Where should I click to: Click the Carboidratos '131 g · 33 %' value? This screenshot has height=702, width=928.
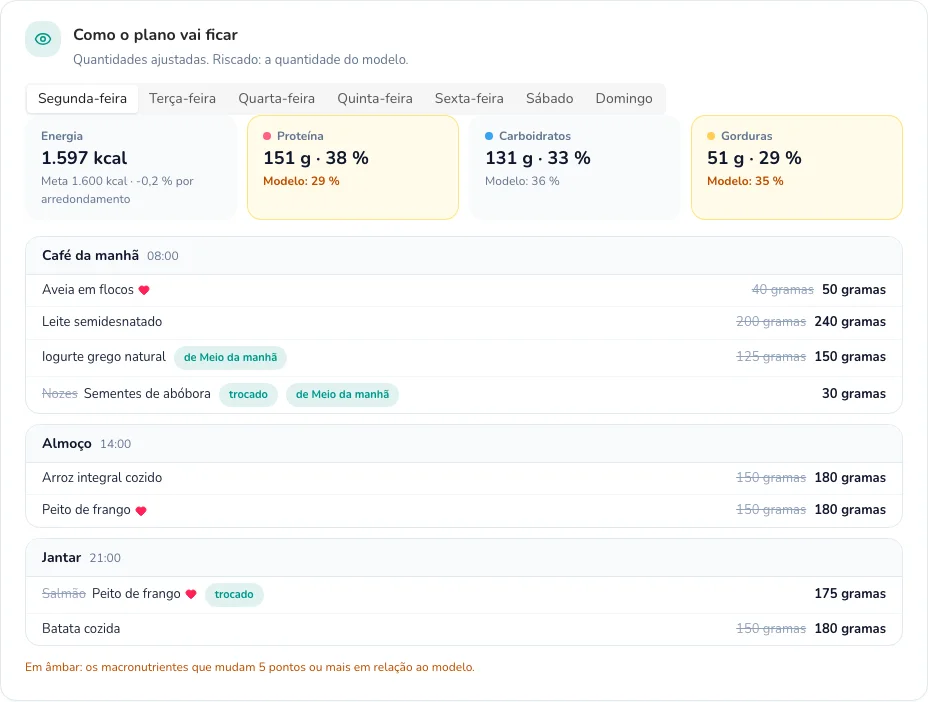(538, 158)
